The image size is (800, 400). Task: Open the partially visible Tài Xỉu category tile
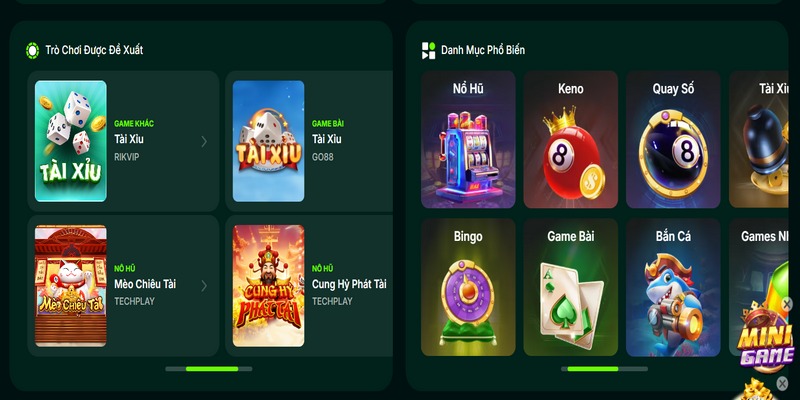point(759,139)
